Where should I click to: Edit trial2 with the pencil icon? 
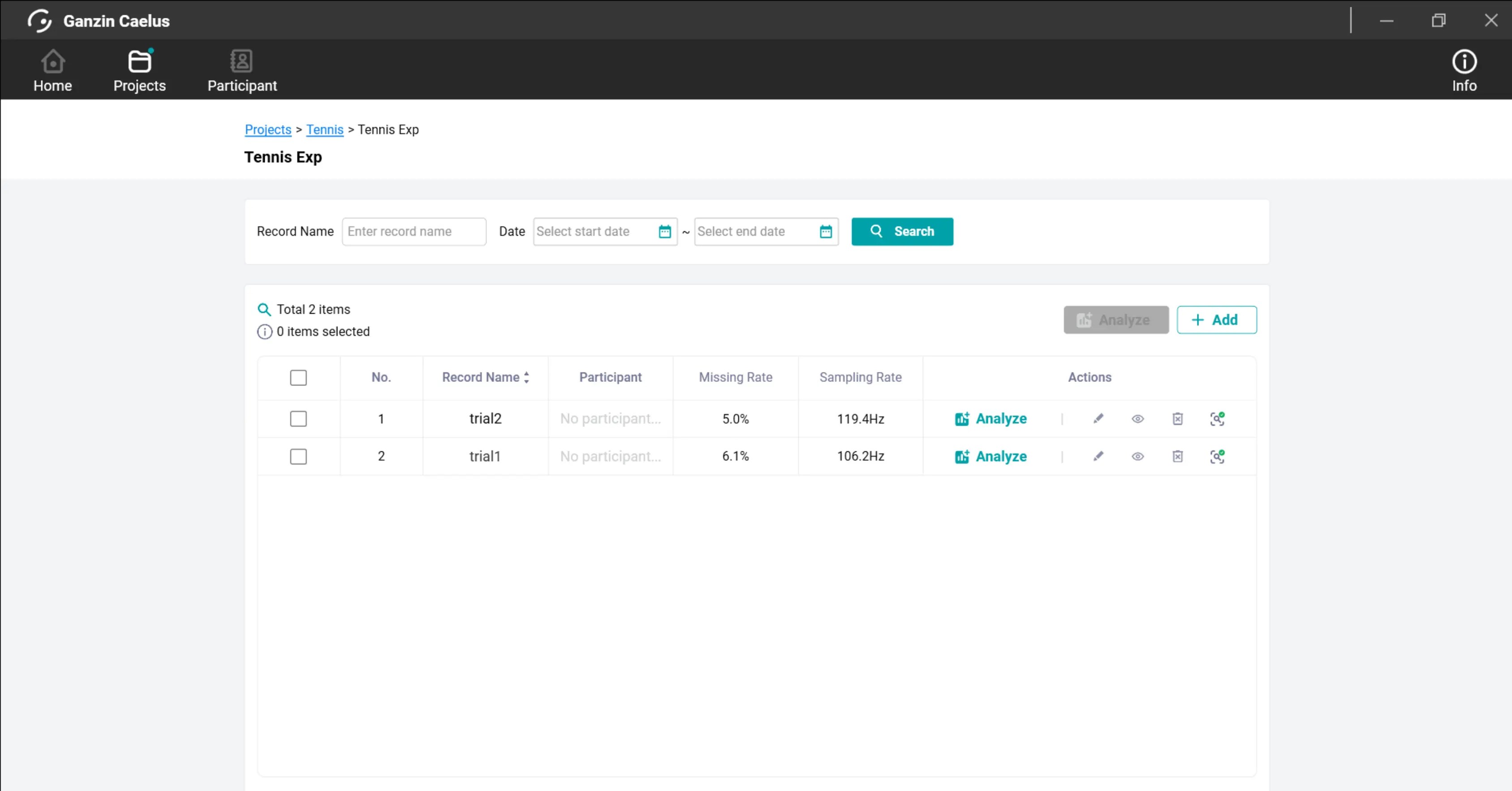[1098, 419]
